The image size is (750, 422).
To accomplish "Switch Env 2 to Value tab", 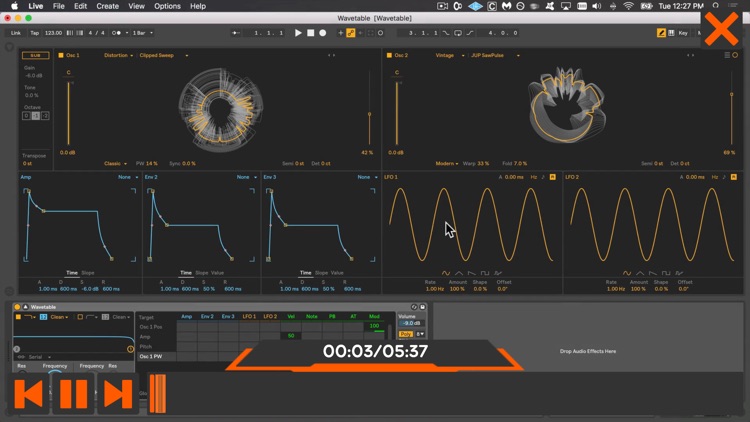I will pyautogui.click(x=217, y=273).
